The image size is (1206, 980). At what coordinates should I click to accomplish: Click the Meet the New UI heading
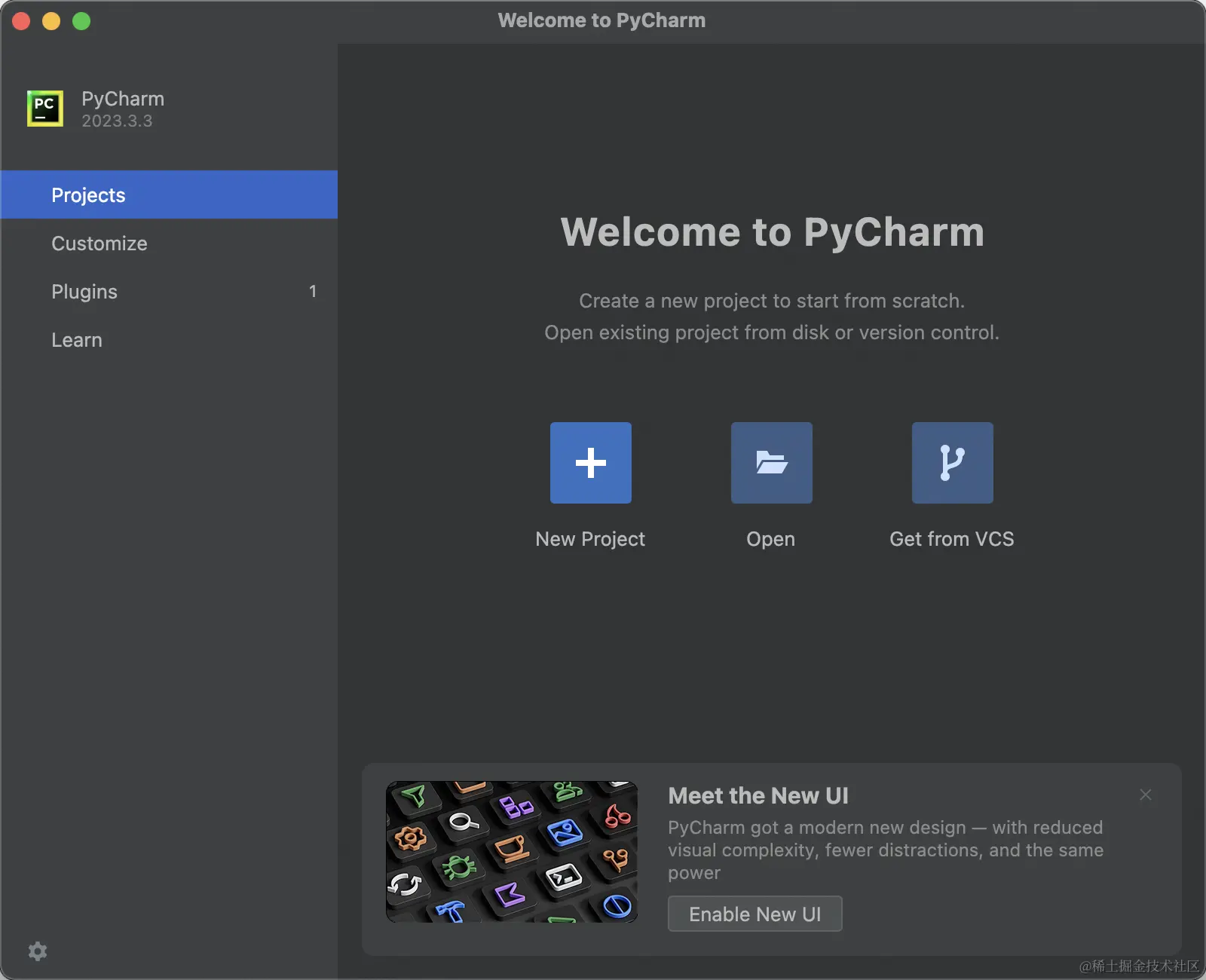pyautogui.click(x=758, y=795)
